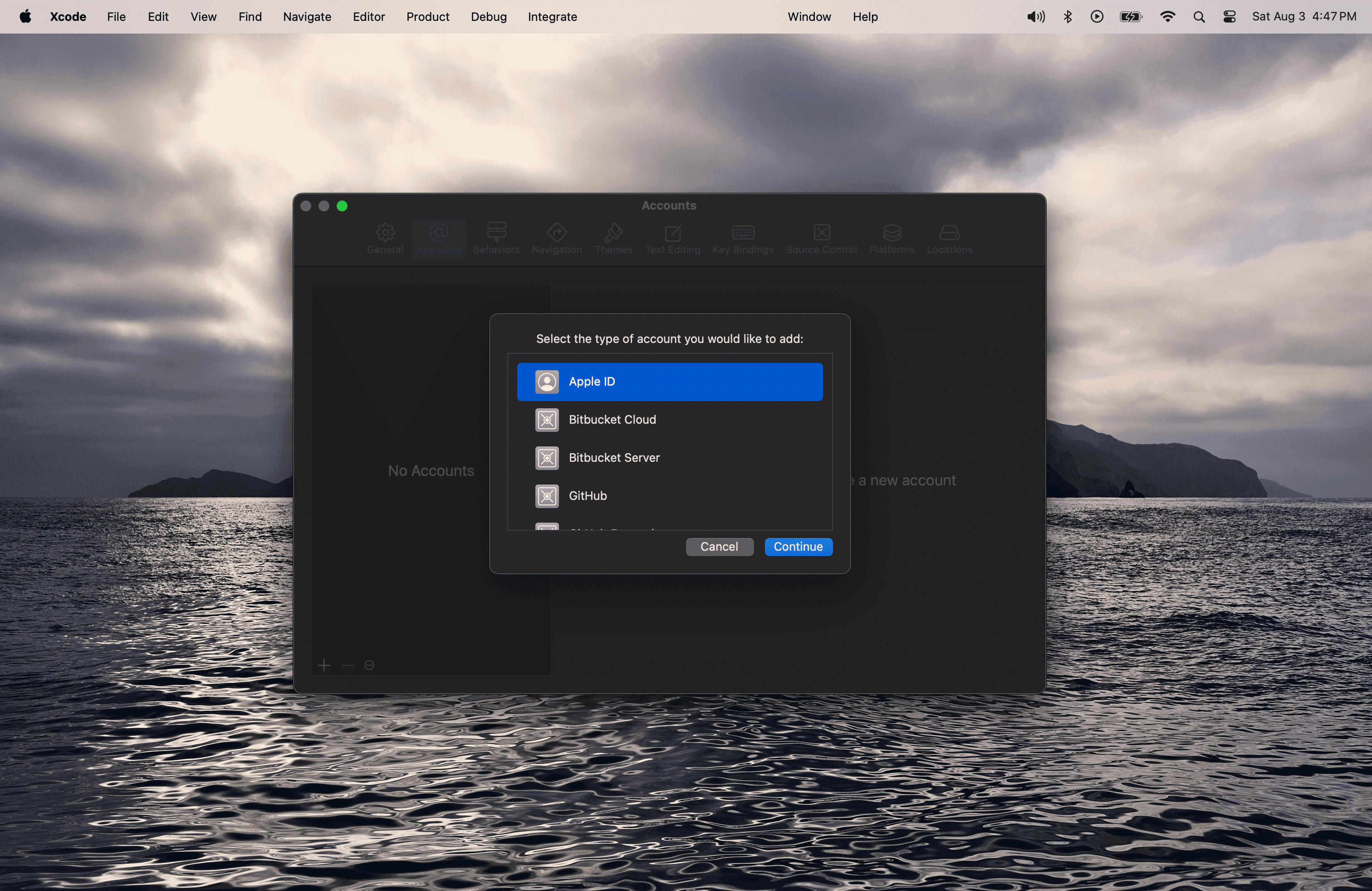Click the Continue button
The width and height of the screenshot is (1372, 891).
tap(798, 546)
